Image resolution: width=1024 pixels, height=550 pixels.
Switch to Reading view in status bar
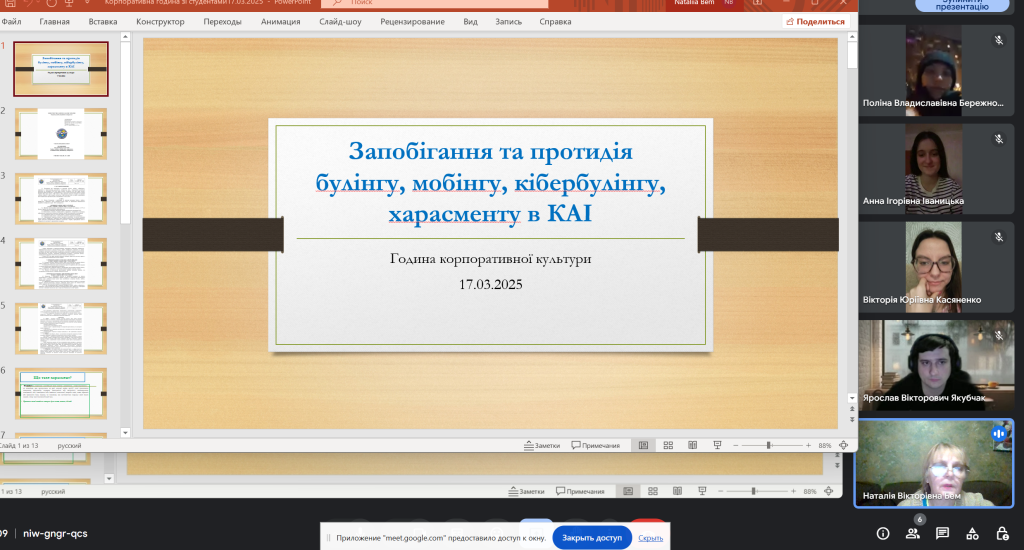691,445
